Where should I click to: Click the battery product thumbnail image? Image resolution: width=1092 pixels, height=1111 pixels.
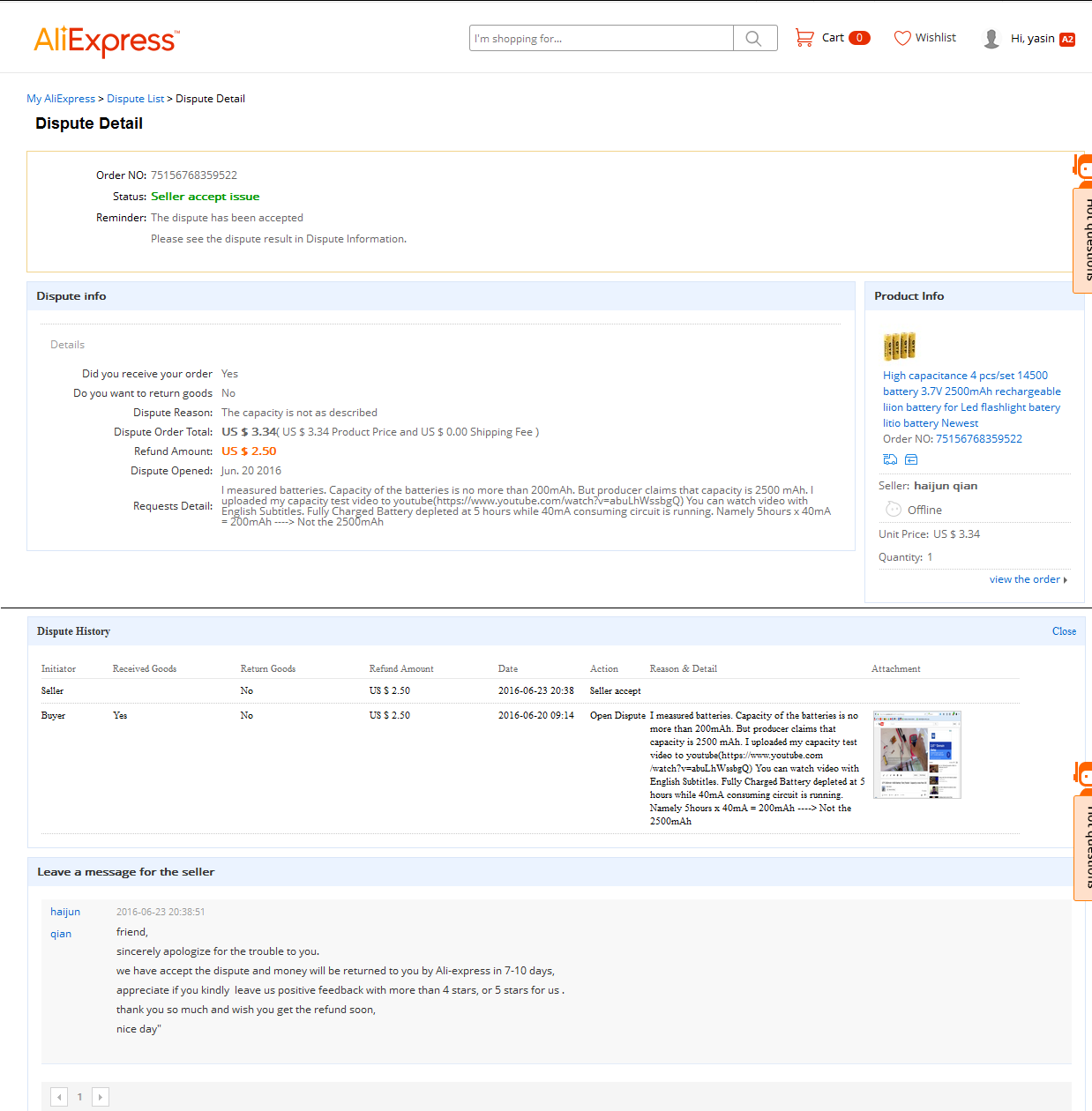pyautogui.click(x=899, y=346)
